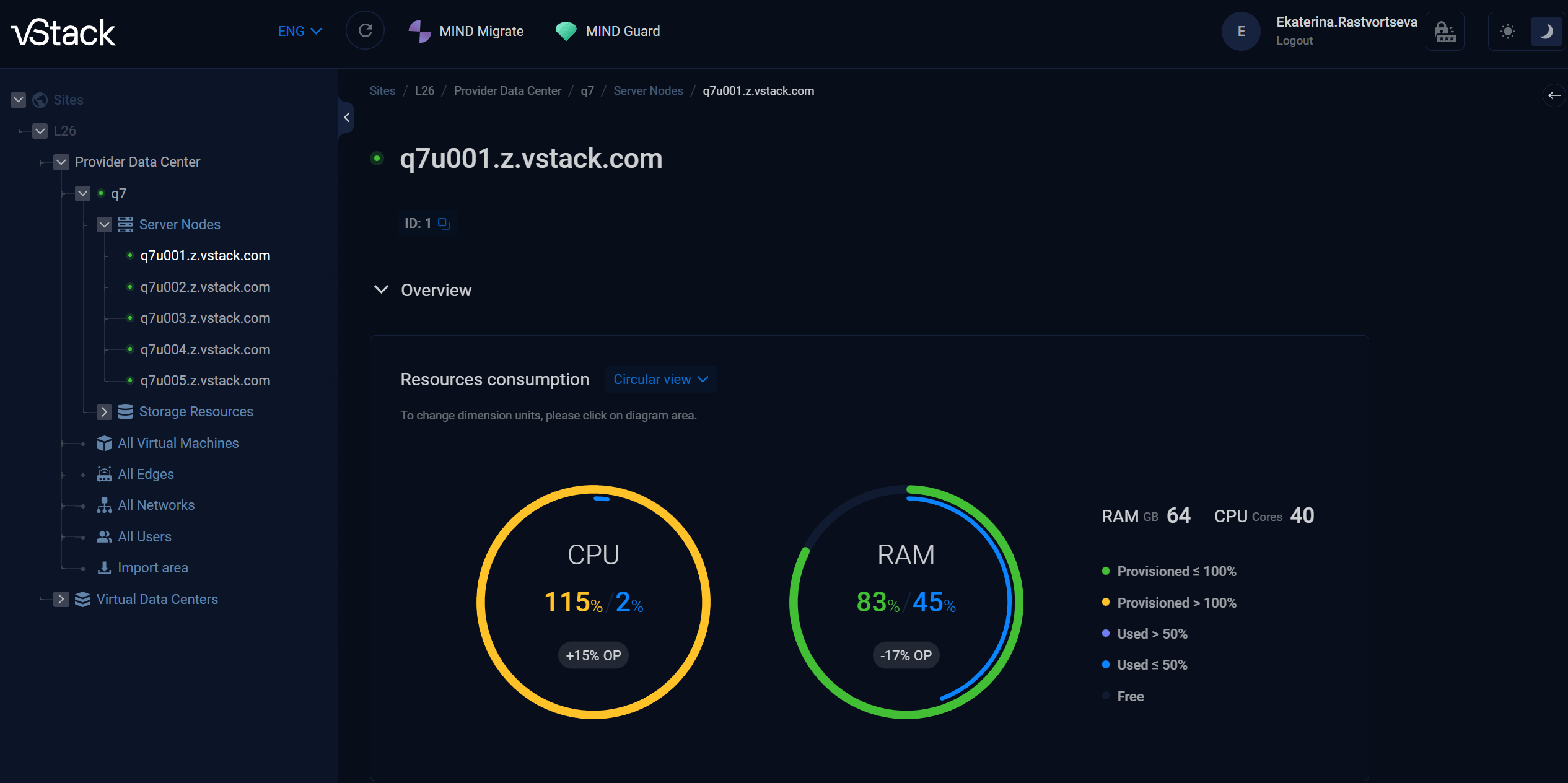Open the ENG language dropdown

pyautogui.click(x=300, y=31)
